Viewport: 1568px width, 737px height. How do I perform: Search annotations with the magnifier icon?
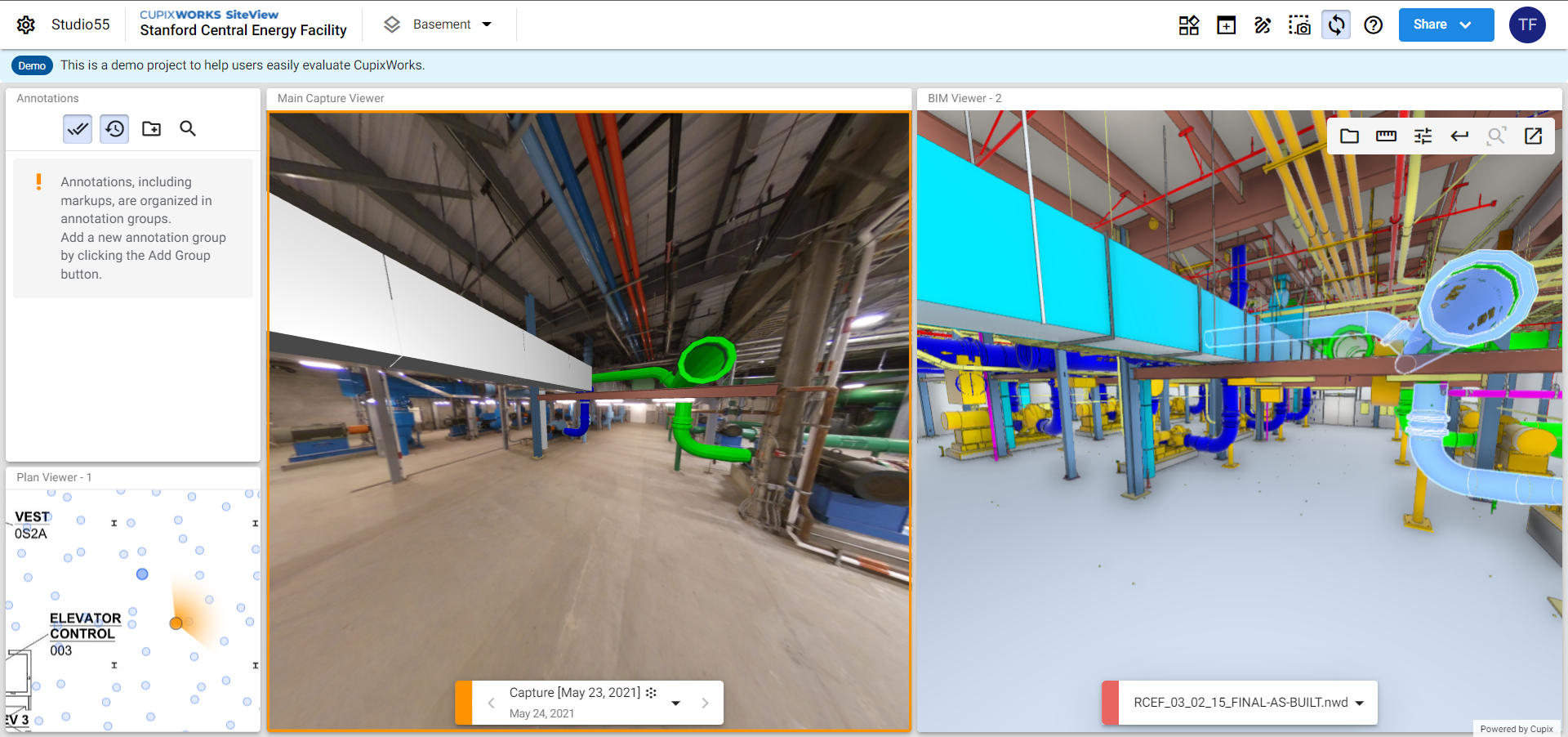coord(188,128)
